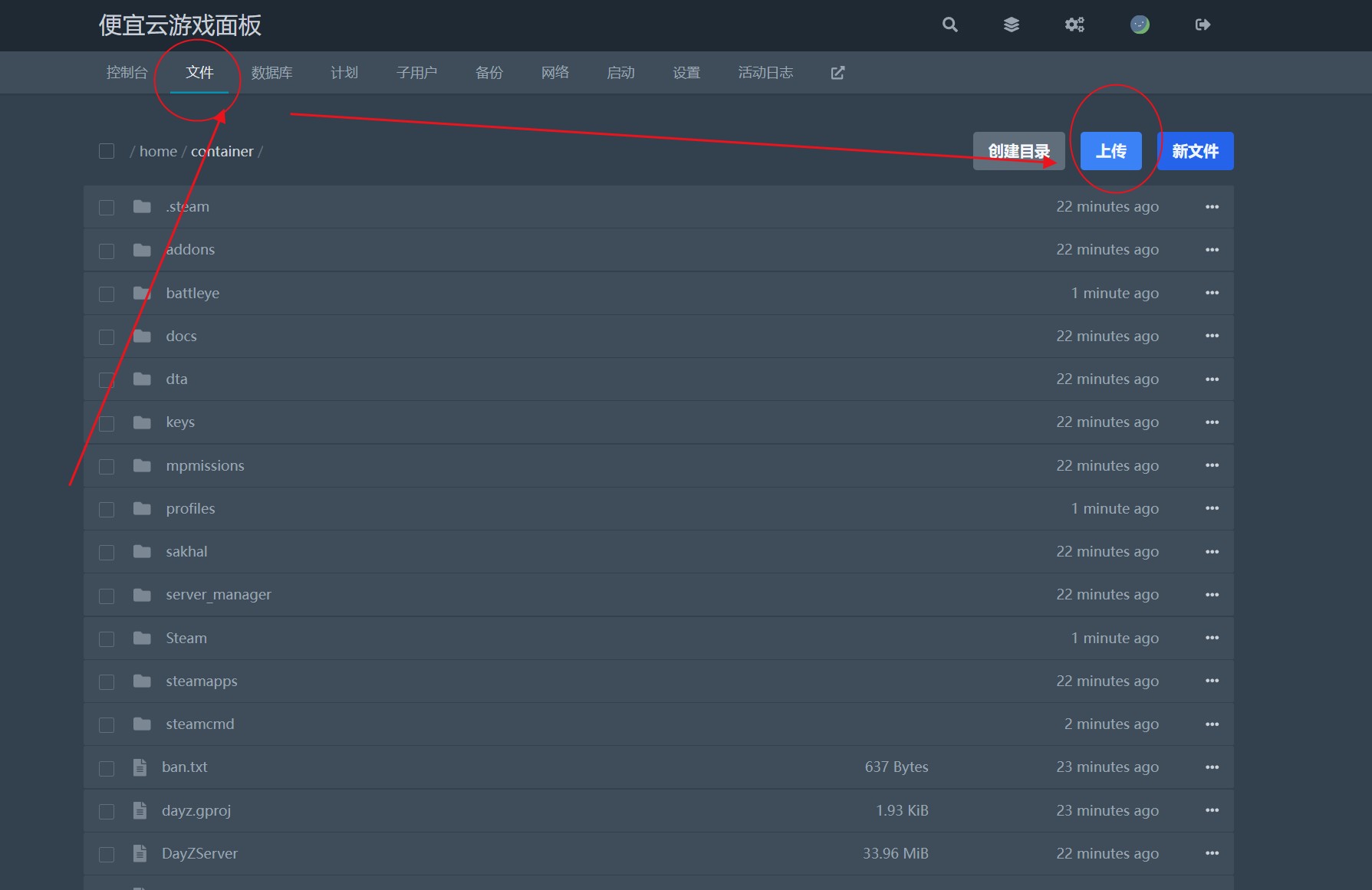Click the logout arrow icon
The width and height of the screenshot is (1372, 890).
point(1203,25)
